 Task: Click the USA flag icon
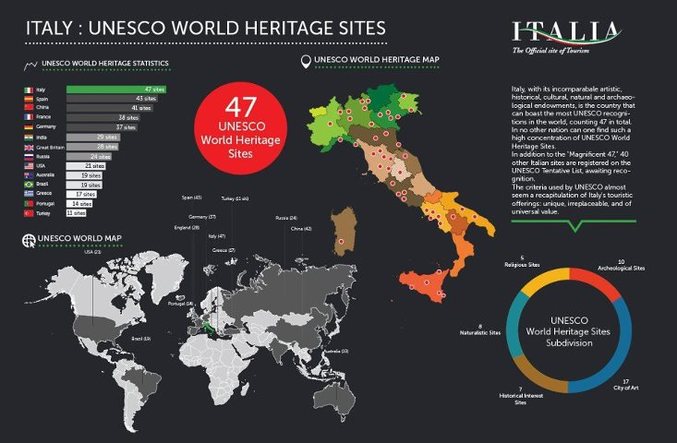27,164
